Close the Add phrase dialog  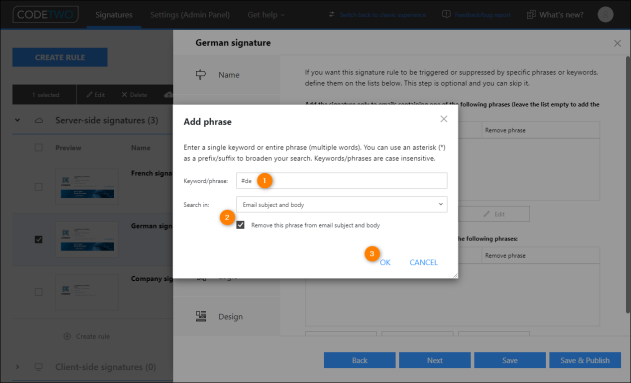(443, 119)
